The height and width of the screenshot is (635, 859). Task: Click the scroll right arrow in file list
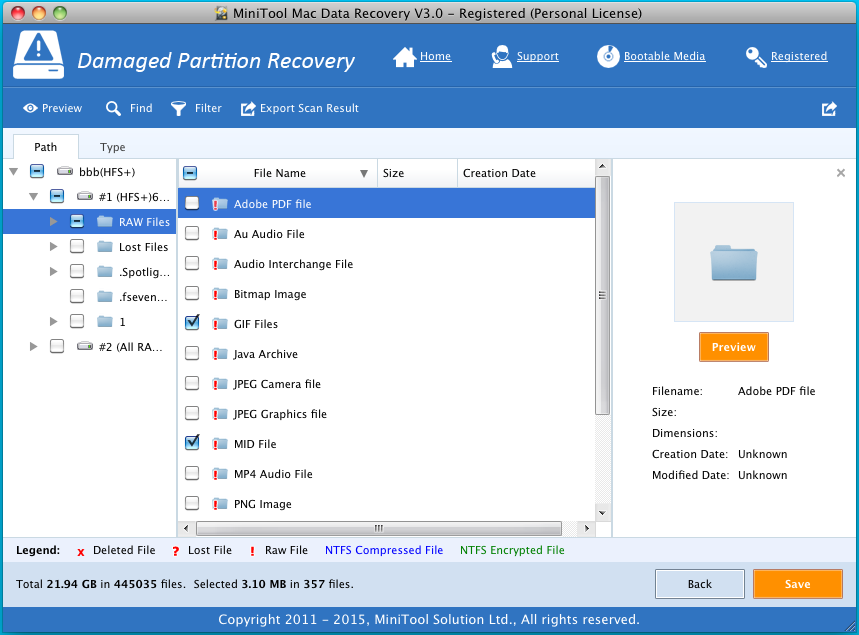tap(587, 528)
